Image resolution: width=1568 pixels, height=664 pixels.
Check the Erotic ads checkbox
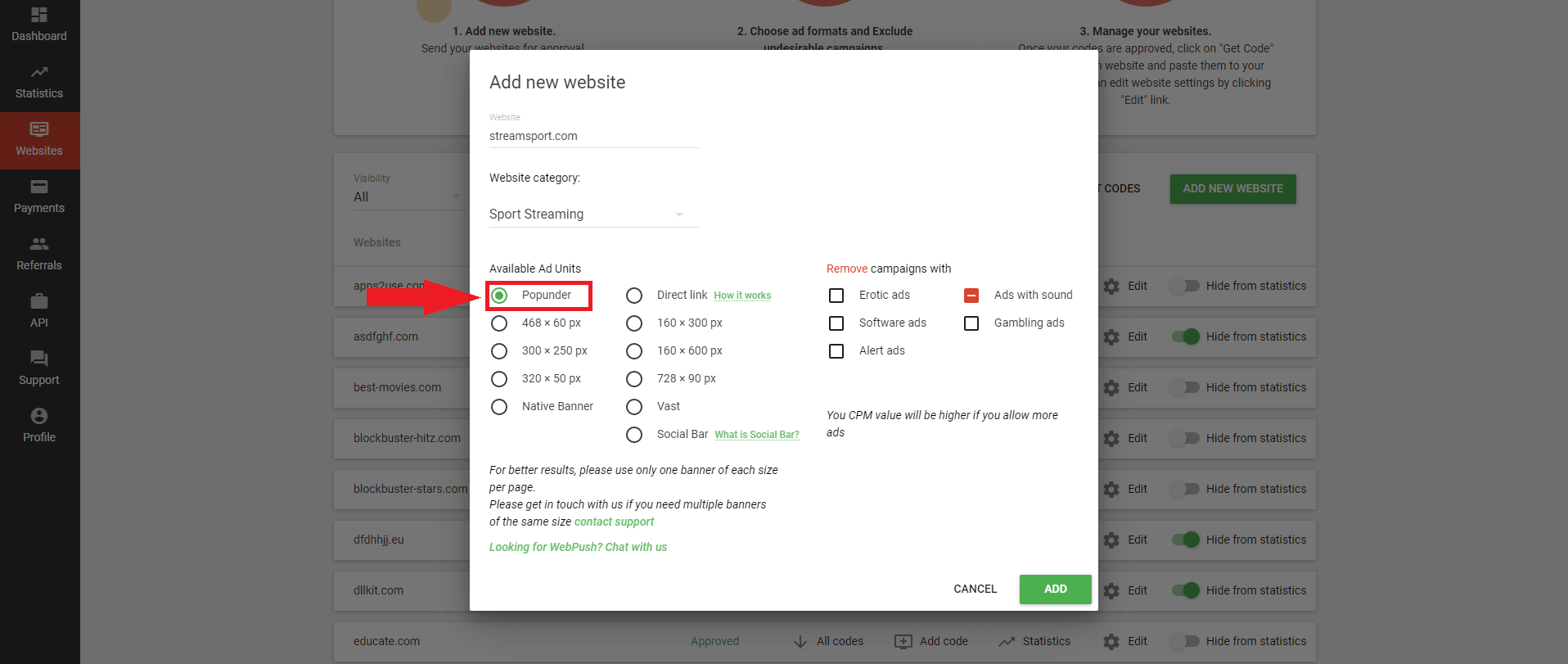pyautogui.click(x=836, y=296)
